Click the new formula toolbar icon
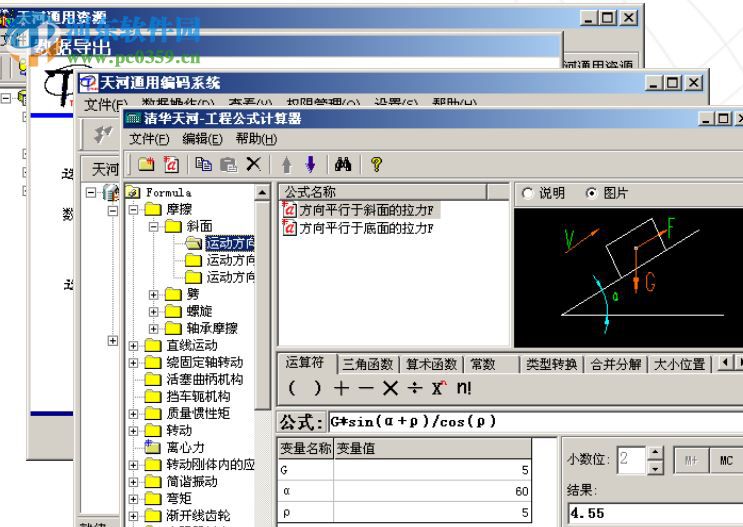 pos(171,164)
